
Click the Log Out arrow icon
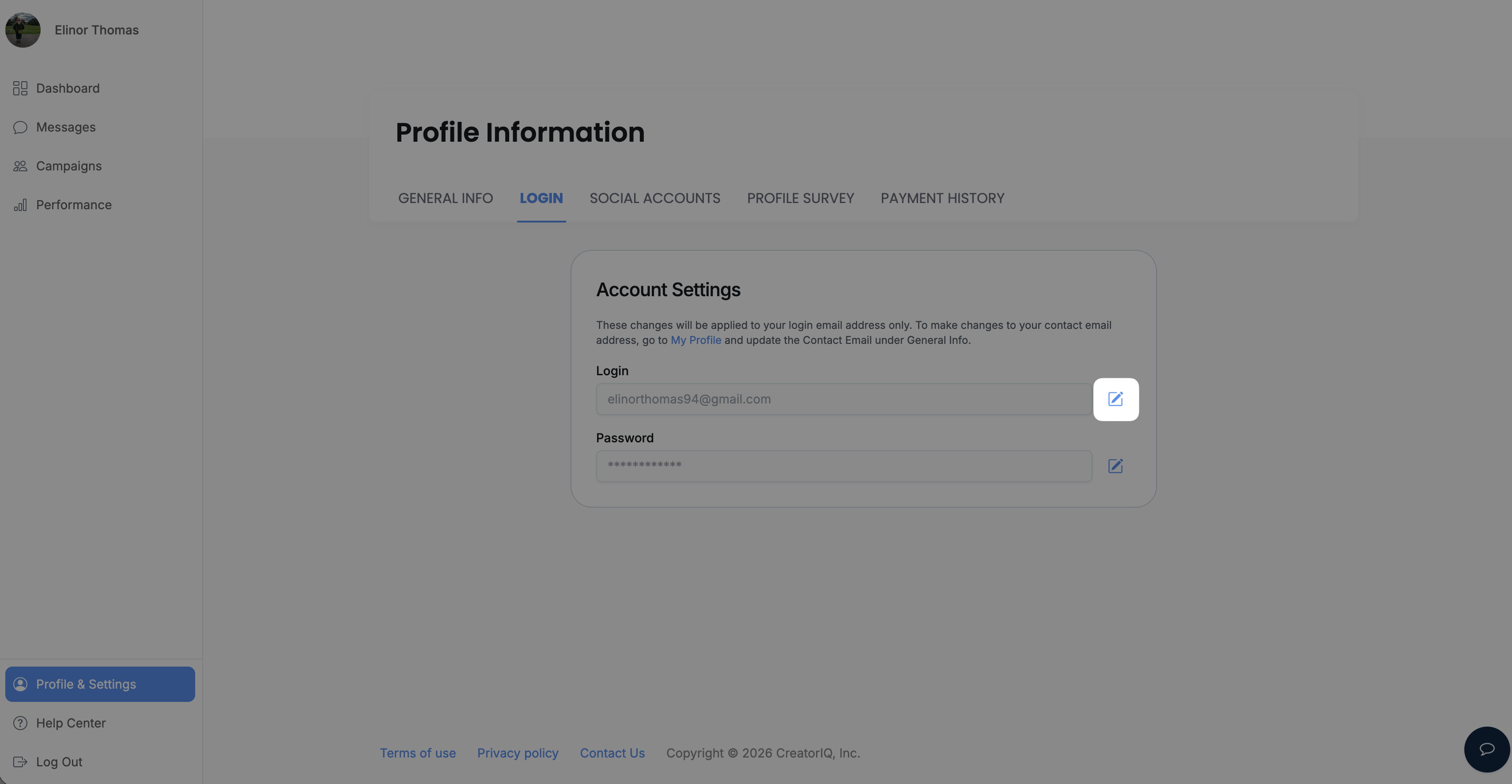point(21,761)
